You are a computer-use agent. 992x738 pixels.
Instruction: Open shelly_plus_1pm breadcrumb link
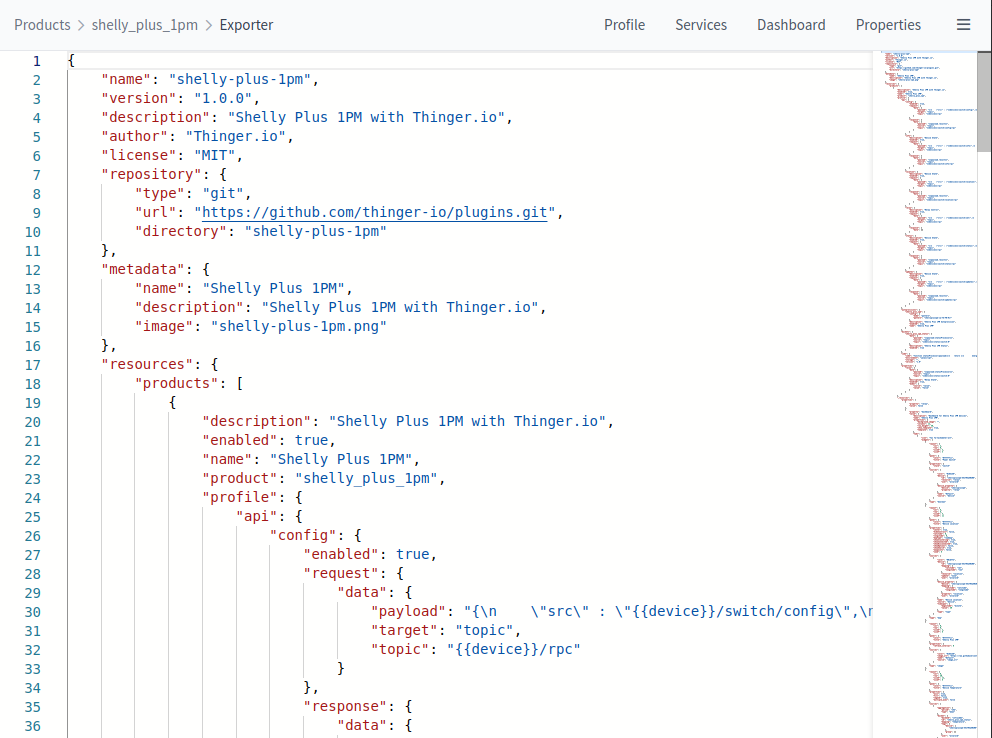tap(145, 25)
